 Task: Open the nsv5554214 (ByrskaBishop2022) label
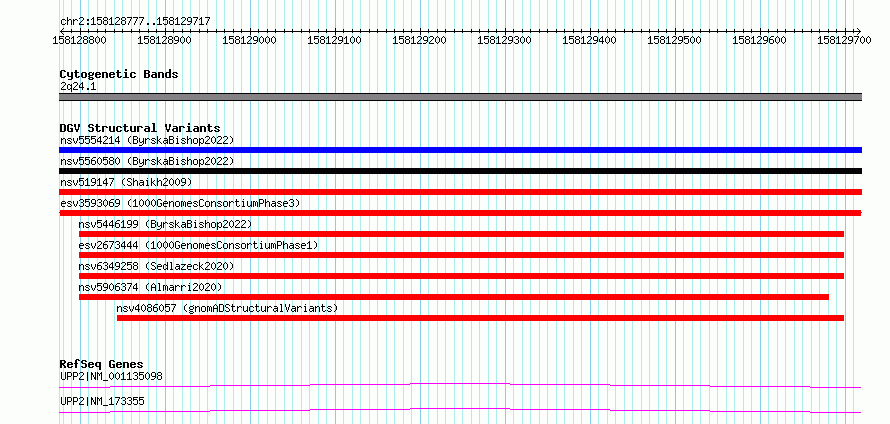click(x=147, y=140)
